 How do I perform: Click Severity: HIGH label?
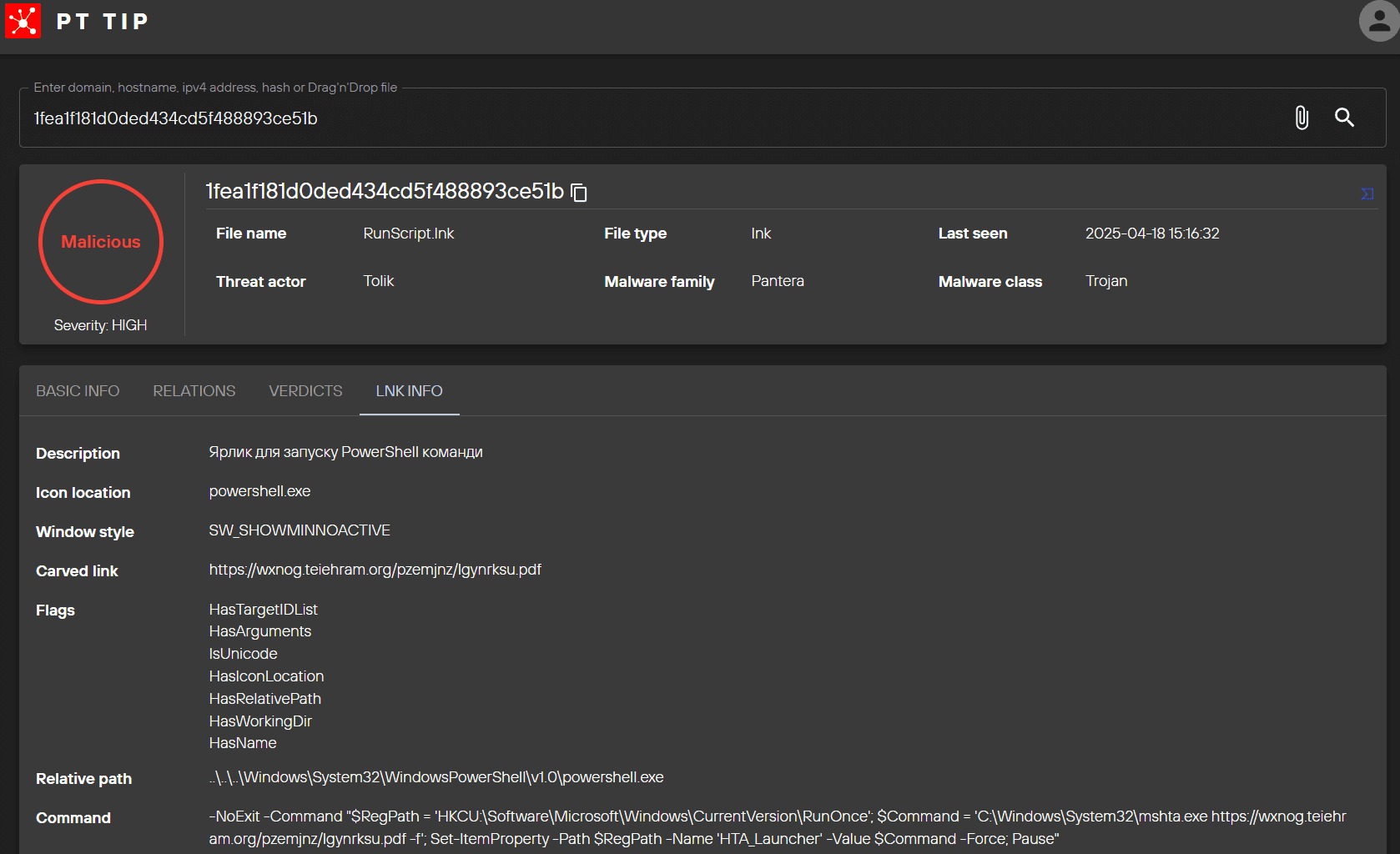tap(101, 325)
